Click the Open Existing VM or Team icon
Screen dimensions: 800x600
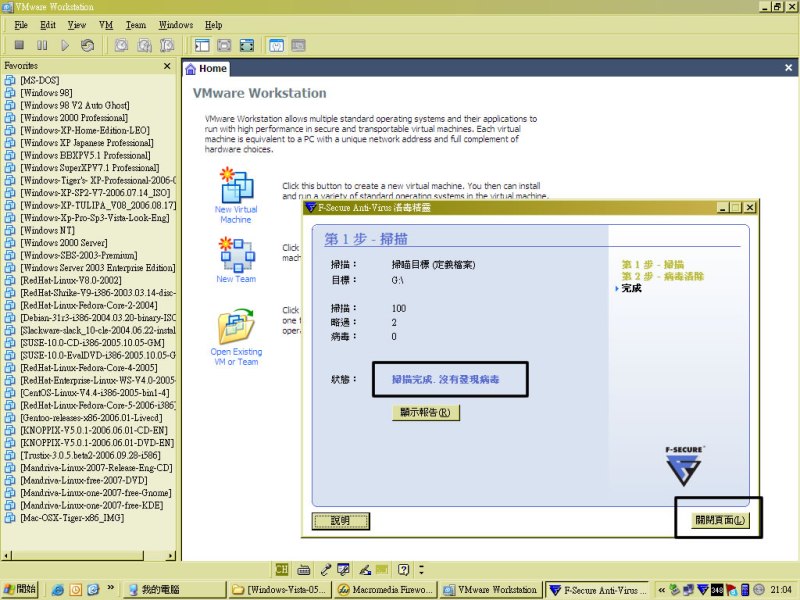pyautogui.click(x=236, y=327)
